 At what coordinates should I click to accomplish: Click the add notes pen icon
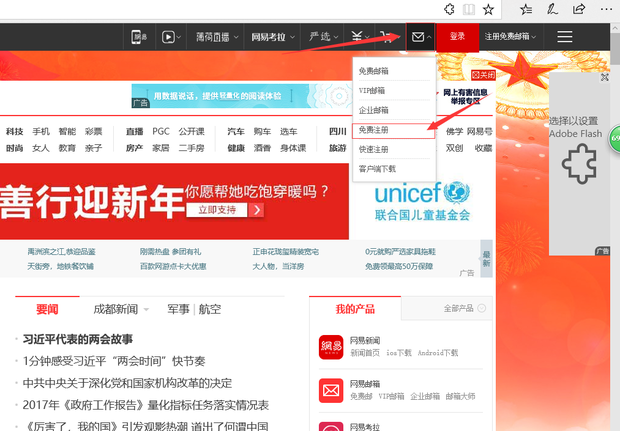[552, 9]
